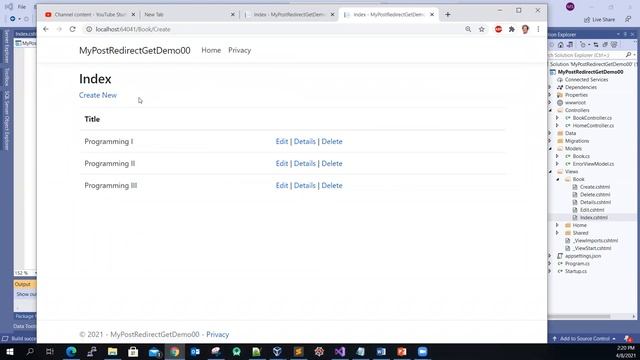
Task: View Details of Programming I
Action: [304, 141]
